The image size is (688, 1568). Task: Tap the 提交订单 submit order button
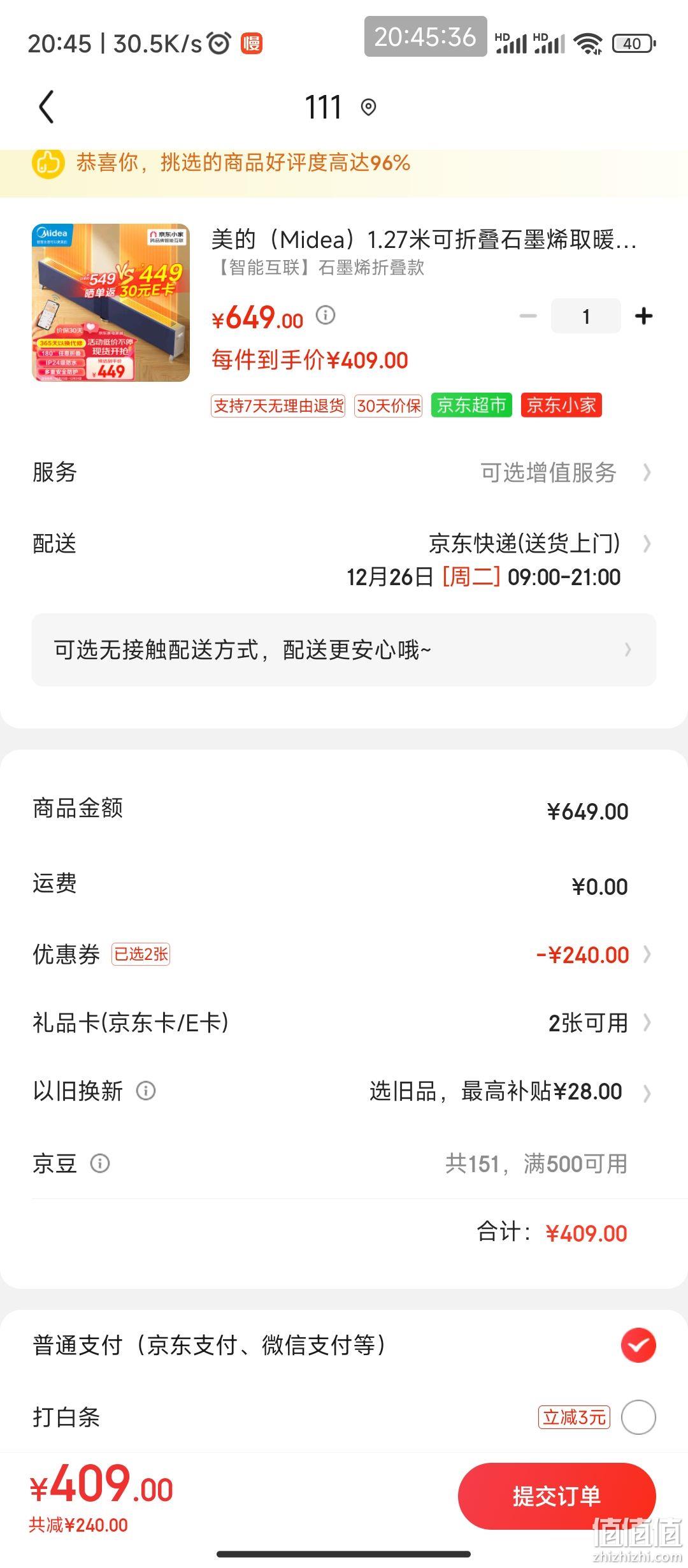click(557, 1495)
